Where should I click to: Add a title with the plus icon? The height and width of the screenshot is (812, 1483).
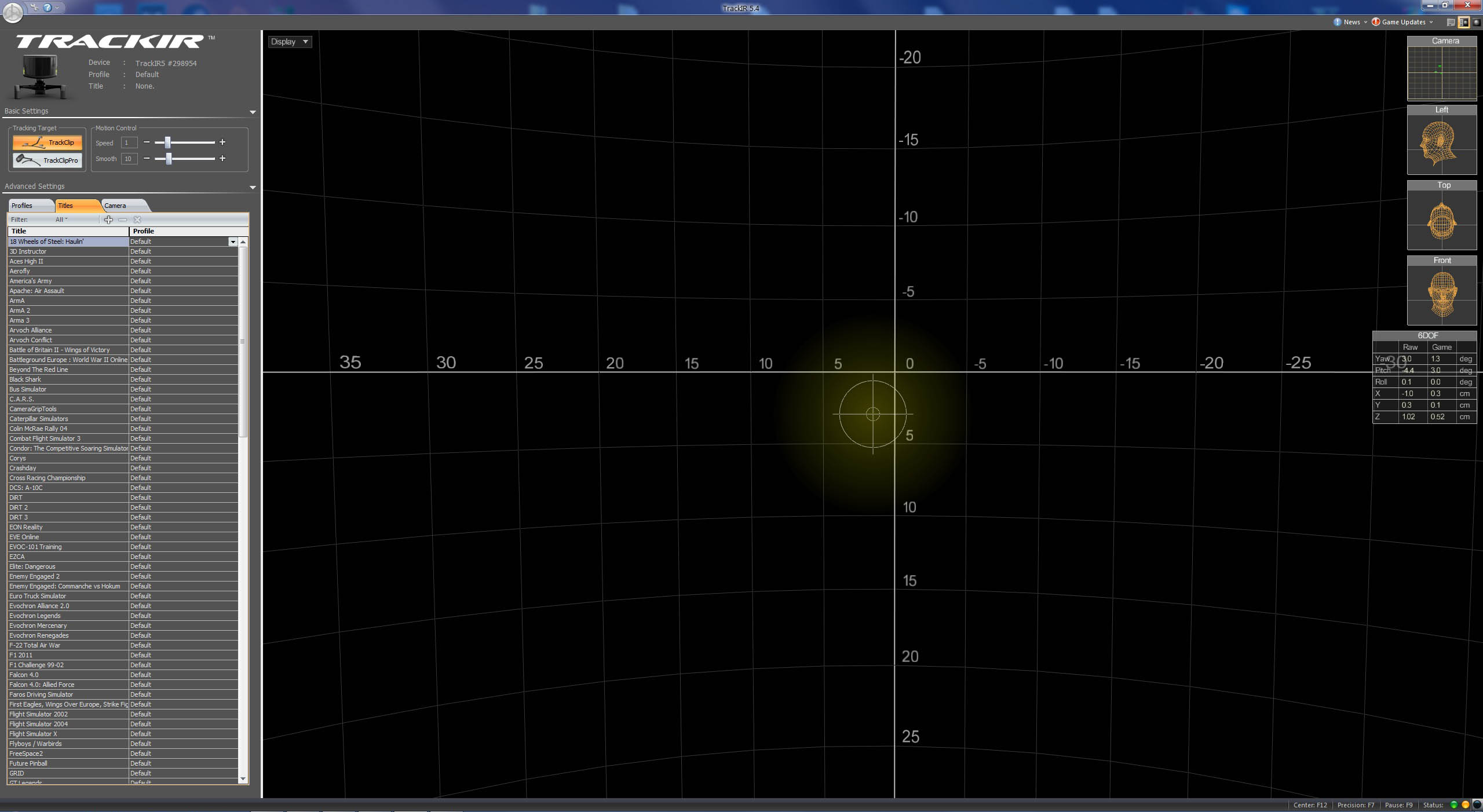(108, 220)
